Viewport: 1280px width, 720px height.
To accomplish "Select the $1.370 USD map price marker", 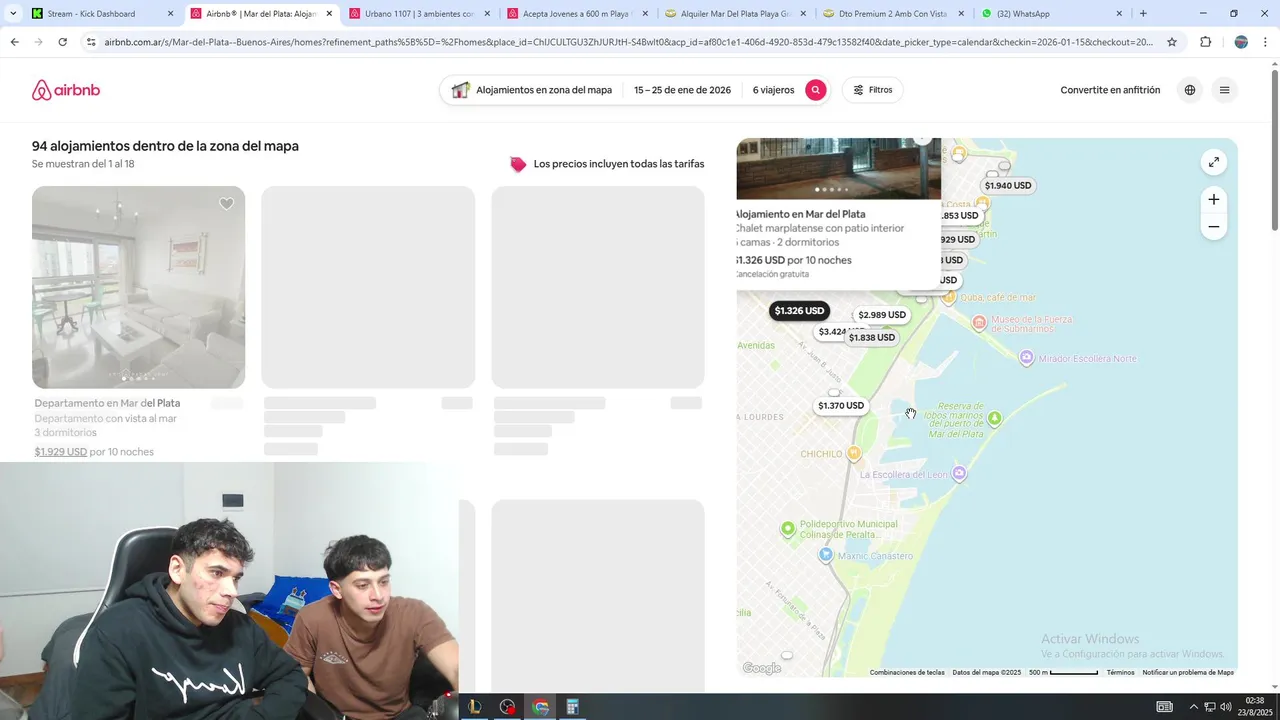I will pyautogui.click(x=841, y=406).
